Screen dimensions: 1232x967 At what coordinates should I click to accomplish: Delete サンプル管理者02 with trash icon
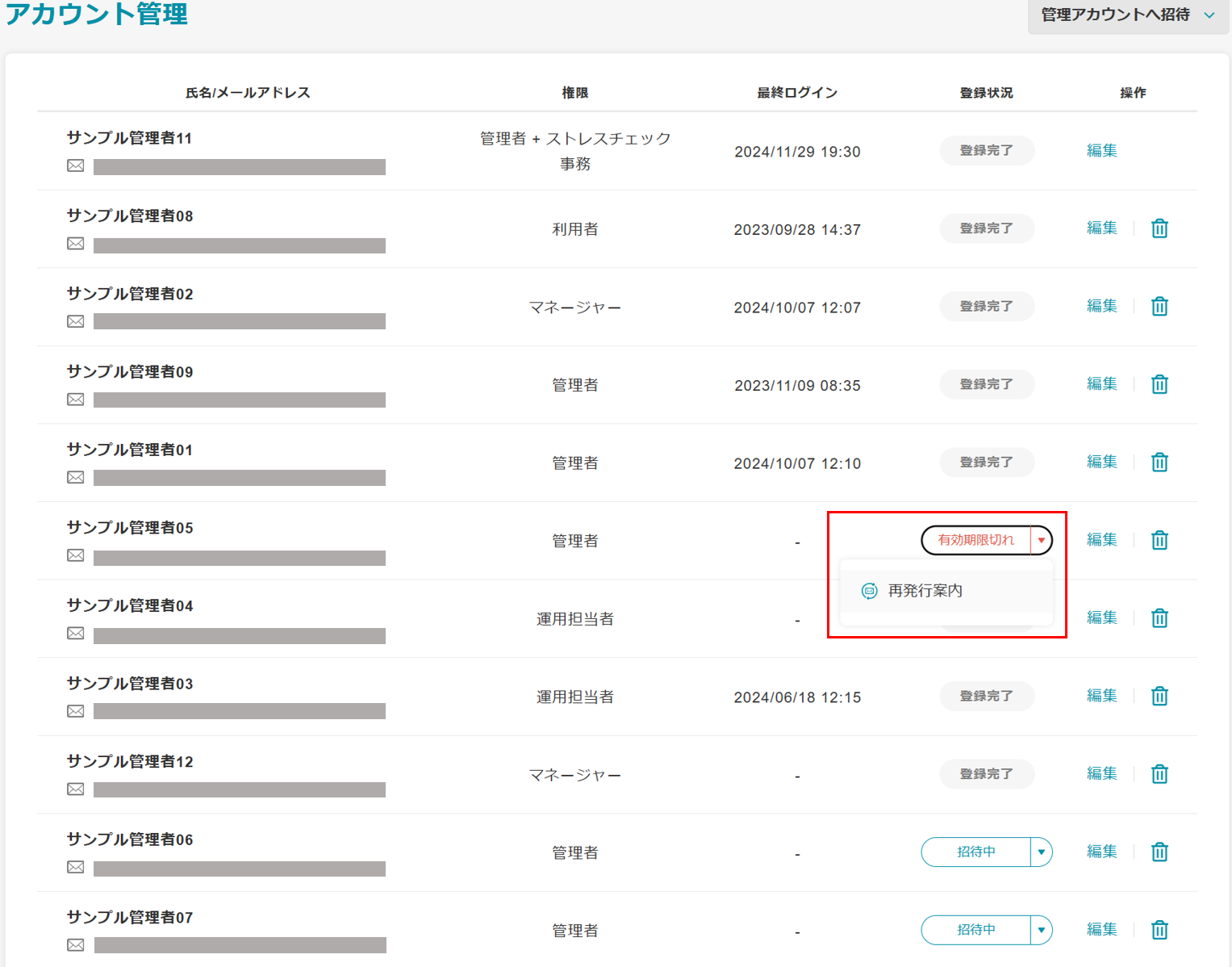(1159, 307)
